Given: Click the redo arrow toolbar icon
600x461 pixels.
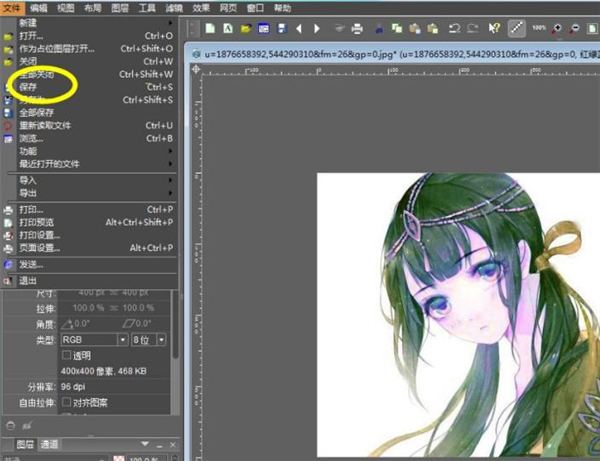Looking at the screenshot, I should pos(473,28).
